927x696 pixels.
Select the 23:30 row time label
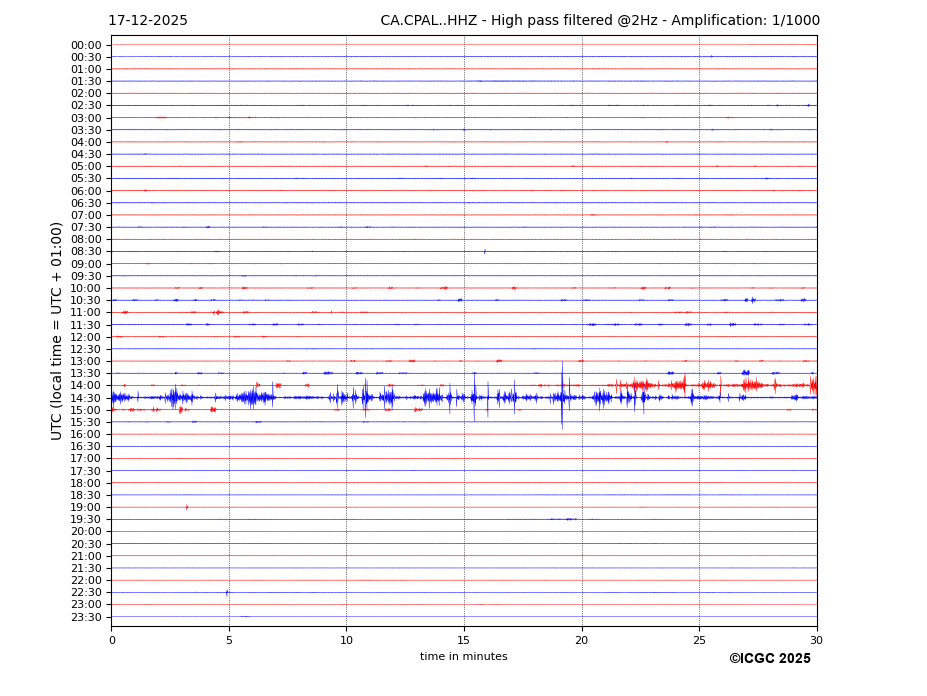click(86, 617)
